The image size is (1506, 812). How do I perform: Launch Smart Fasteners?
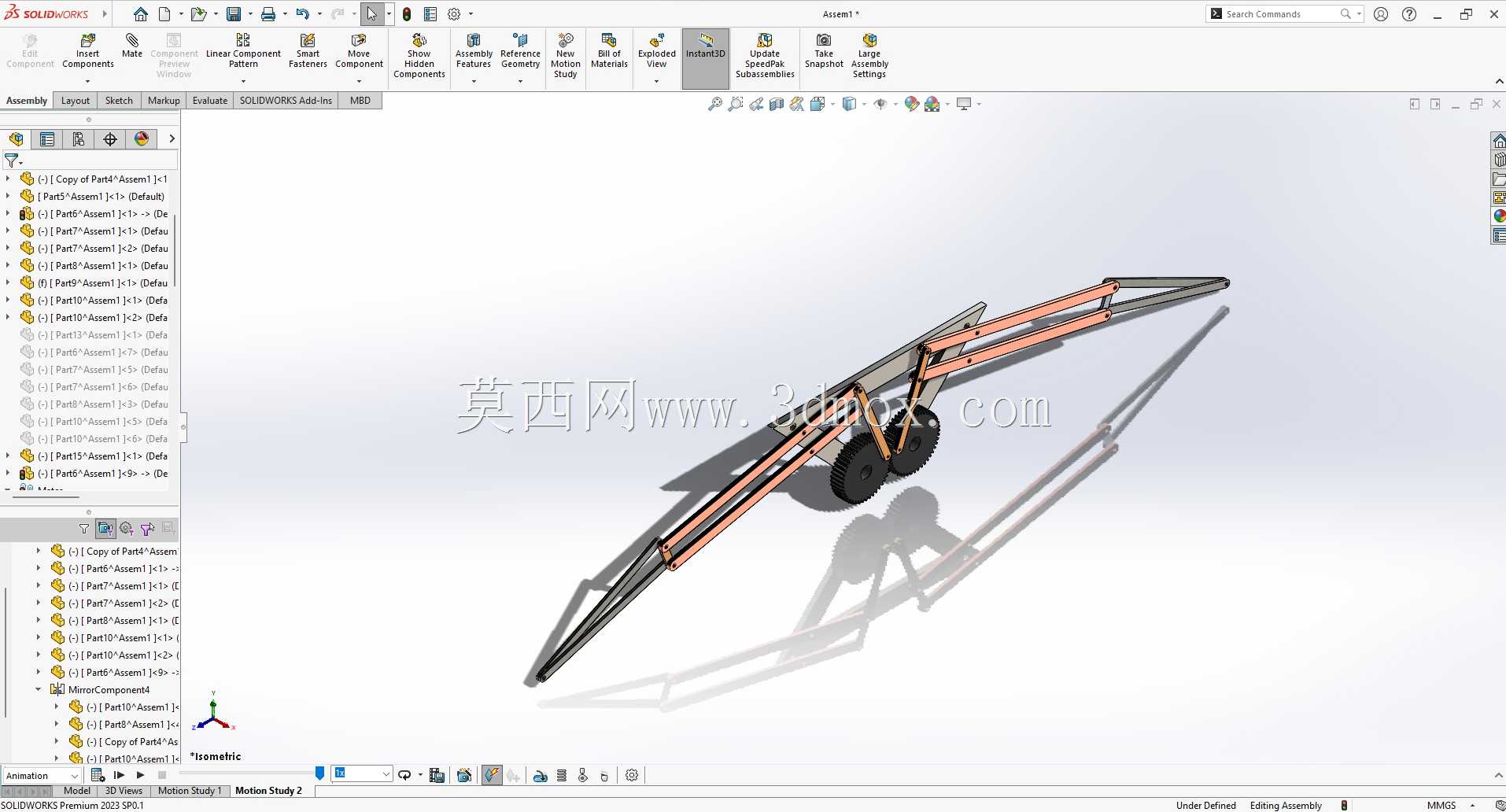click(308, 52)
